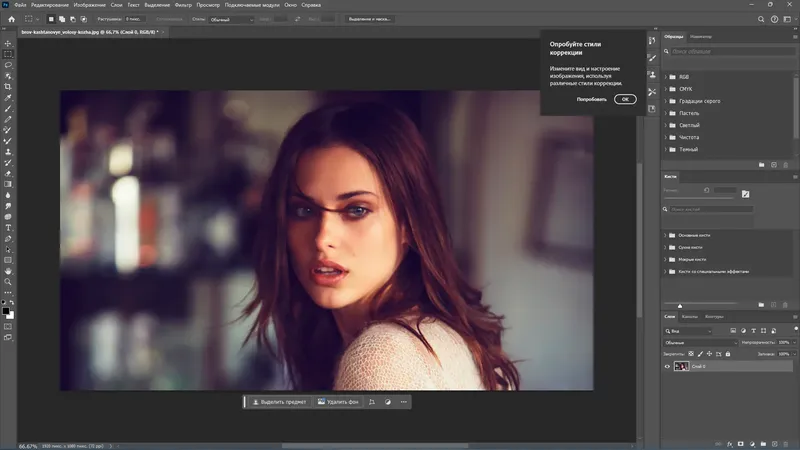The image size is (800, 450).
Task: Select the Hand tool
Action: point(8,270)
